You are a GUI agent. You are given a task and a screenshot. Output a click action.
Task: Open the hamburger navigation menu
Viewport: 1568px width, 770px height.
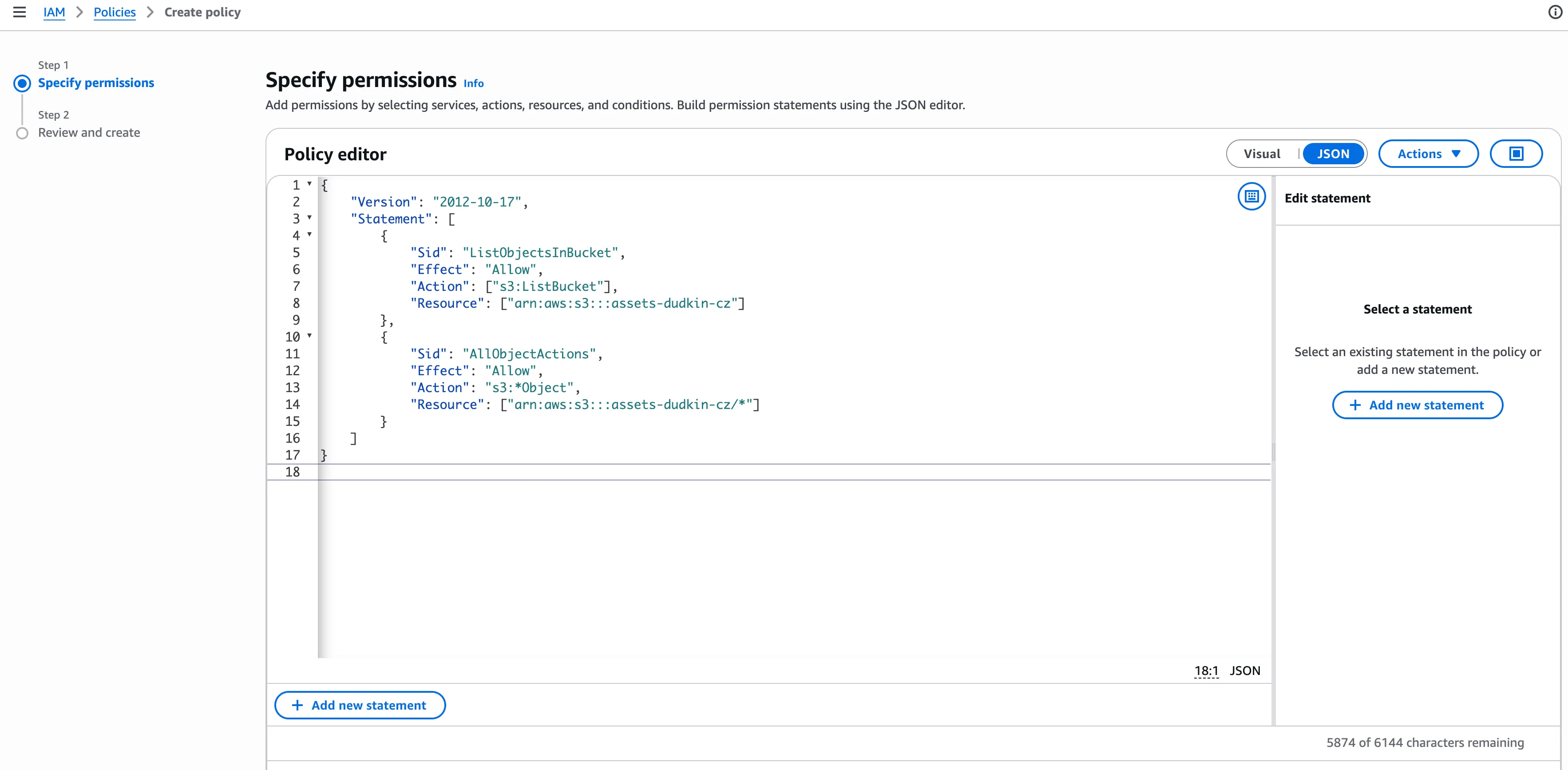coord(20,12)
